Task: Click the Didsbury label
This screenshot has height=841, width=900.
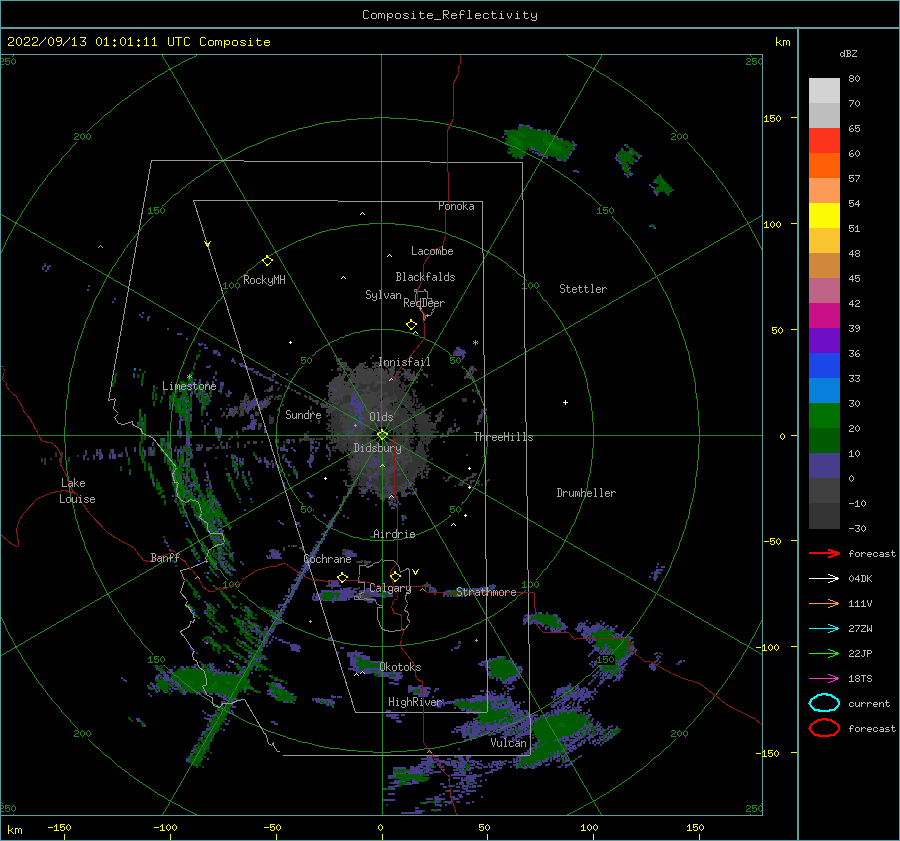Action: click(x=378, y=448)
